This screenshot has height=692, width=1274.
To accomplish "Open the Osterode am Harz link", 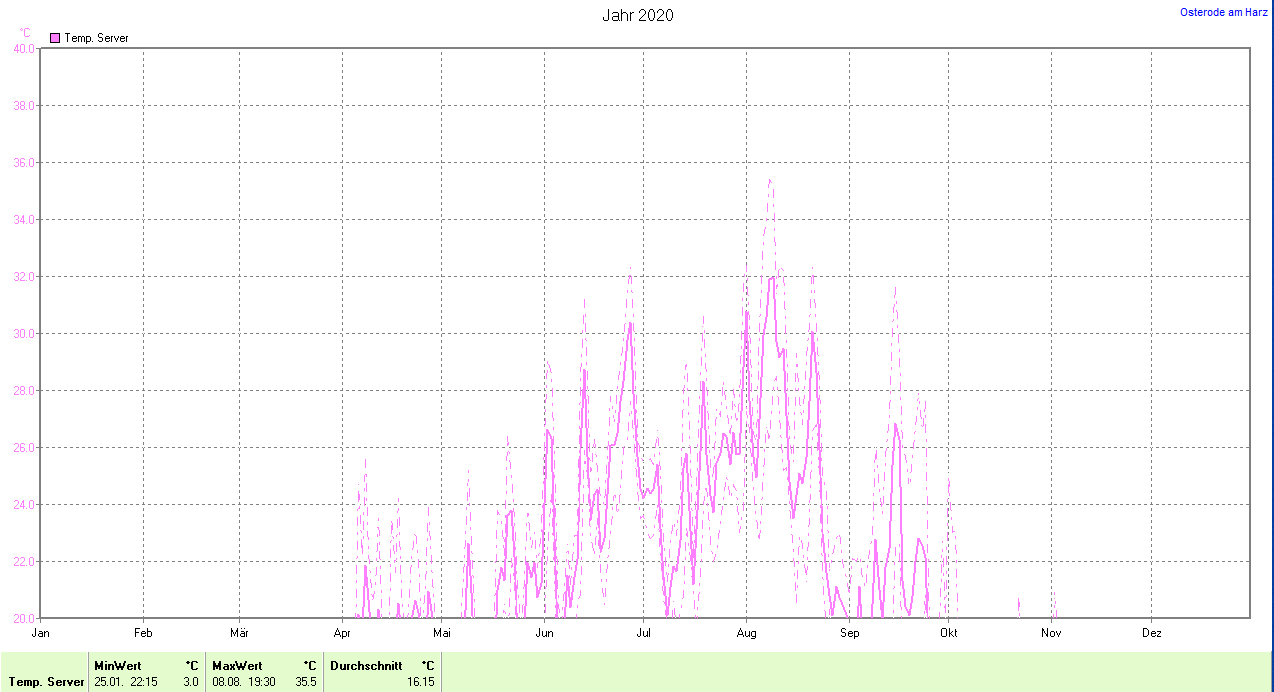I will point(1224,12).
